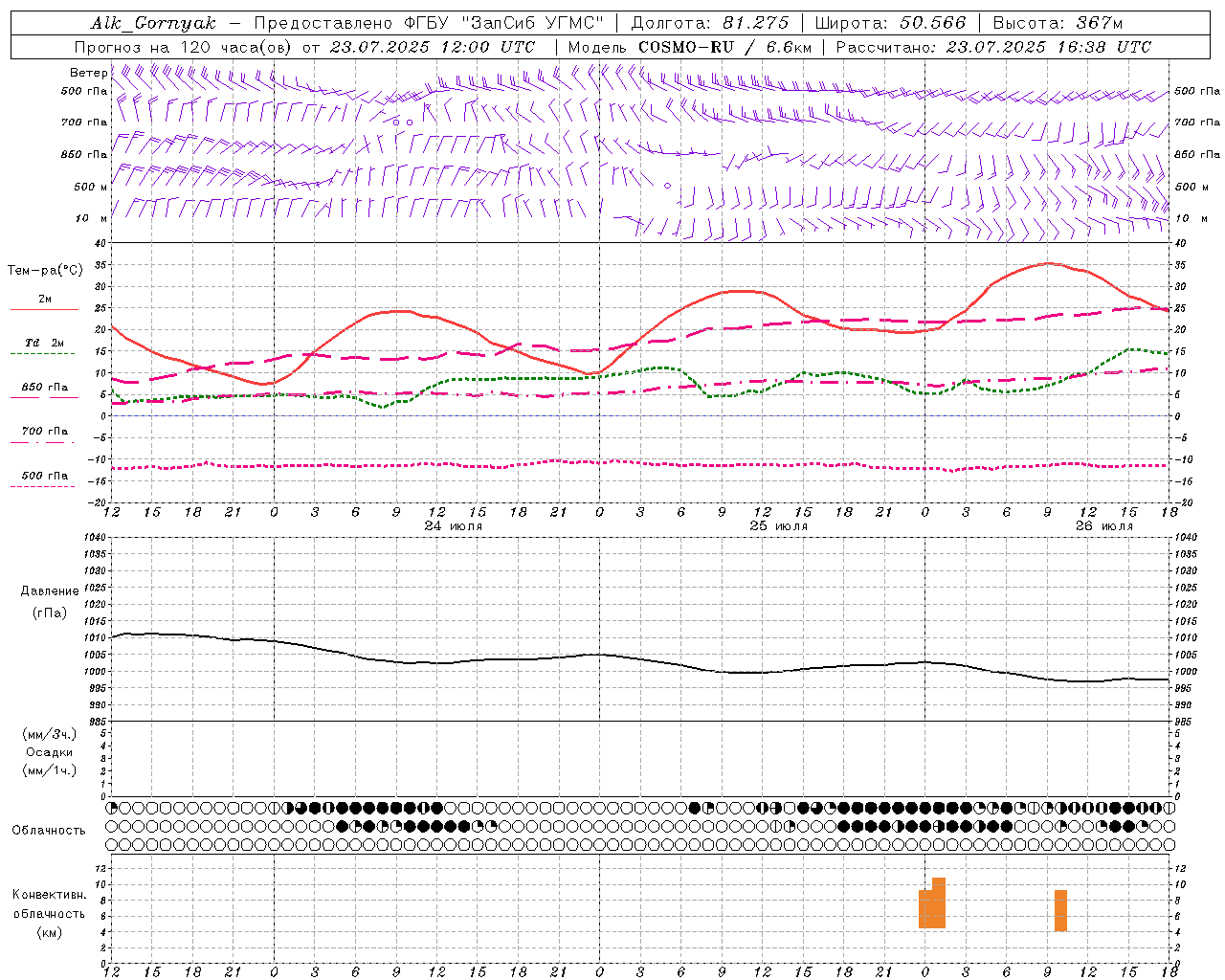Viewport: 1225px width, 980px height.
Task: Click the (мм/3ч.) precipitation unit label
Action: click(x=50, y=734)
